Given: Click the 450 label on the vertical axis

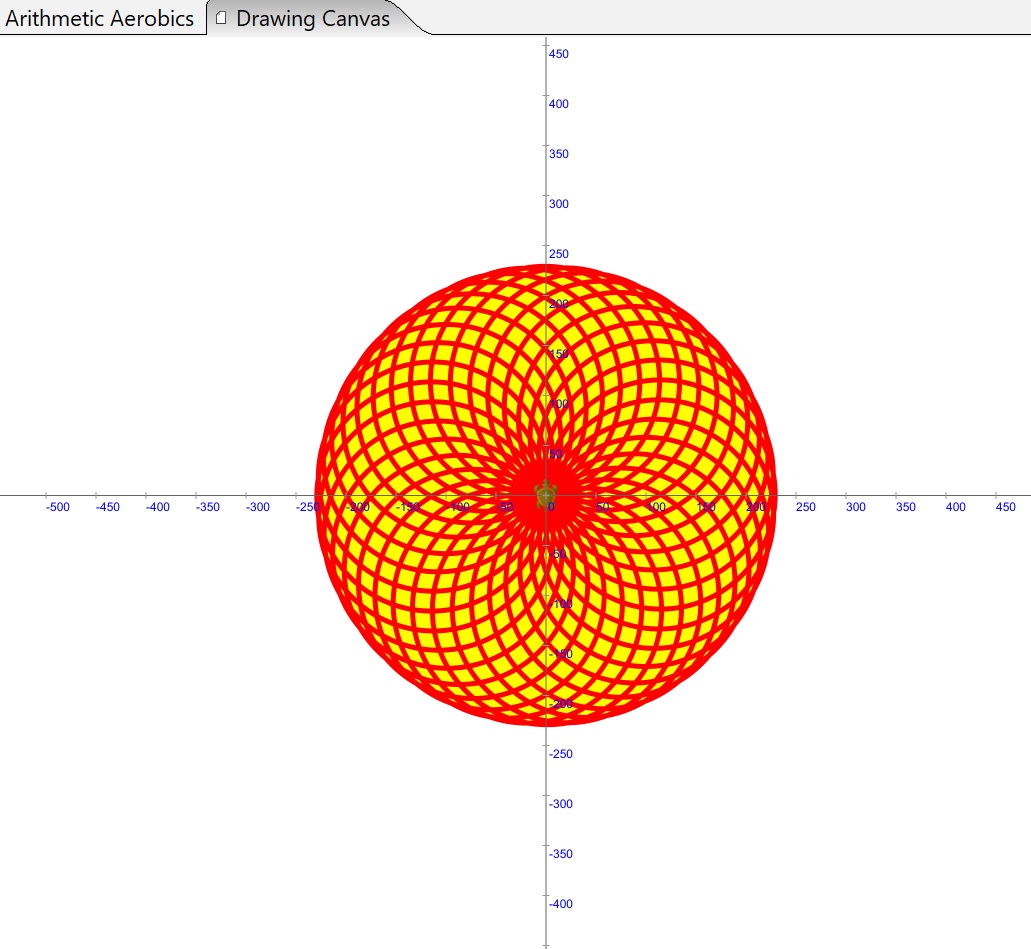Looking at the screenshot, I should (x=559, y=54).
